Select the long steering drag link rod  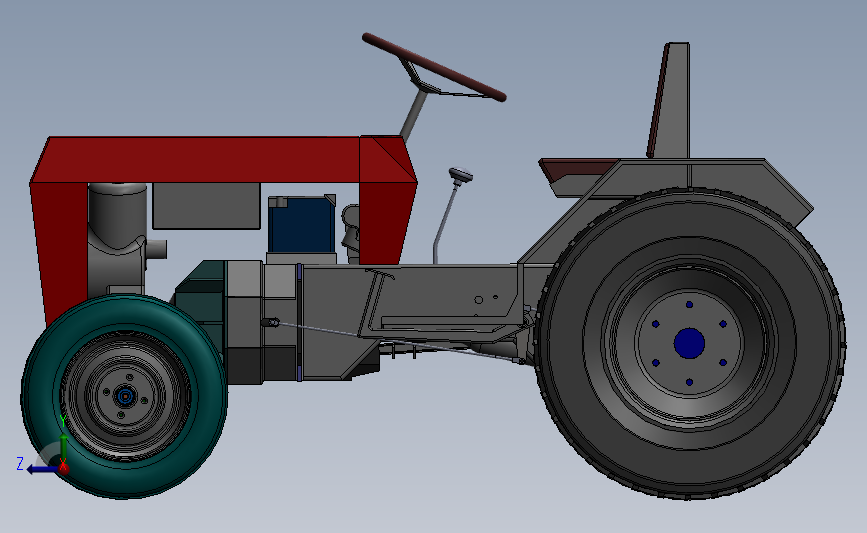click(x=398, y=341)
